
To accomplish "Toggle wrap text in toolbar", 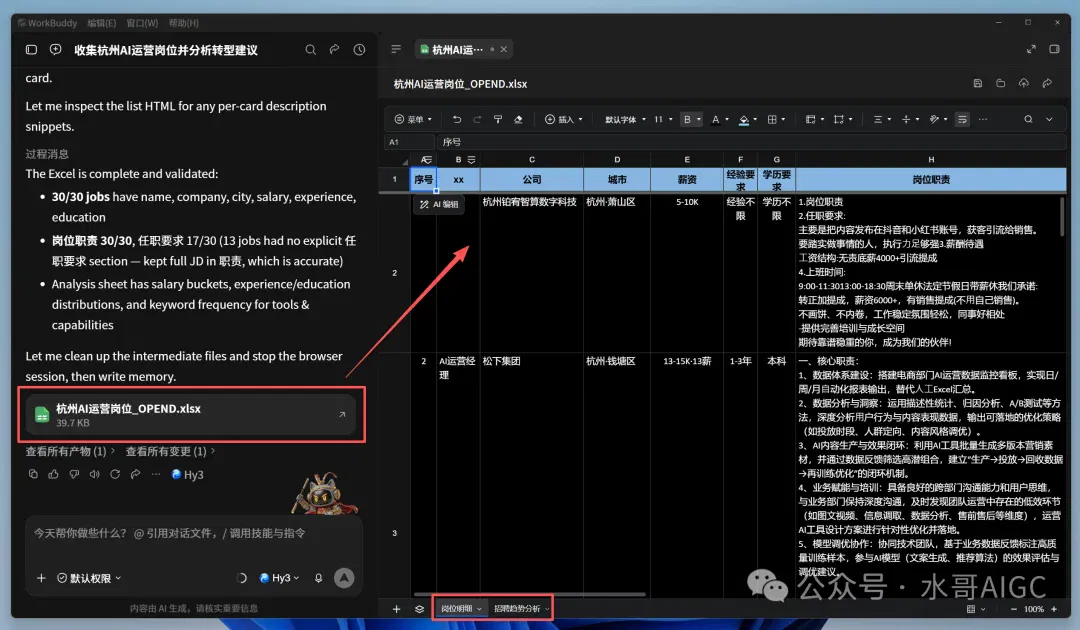I will [962, 119].
